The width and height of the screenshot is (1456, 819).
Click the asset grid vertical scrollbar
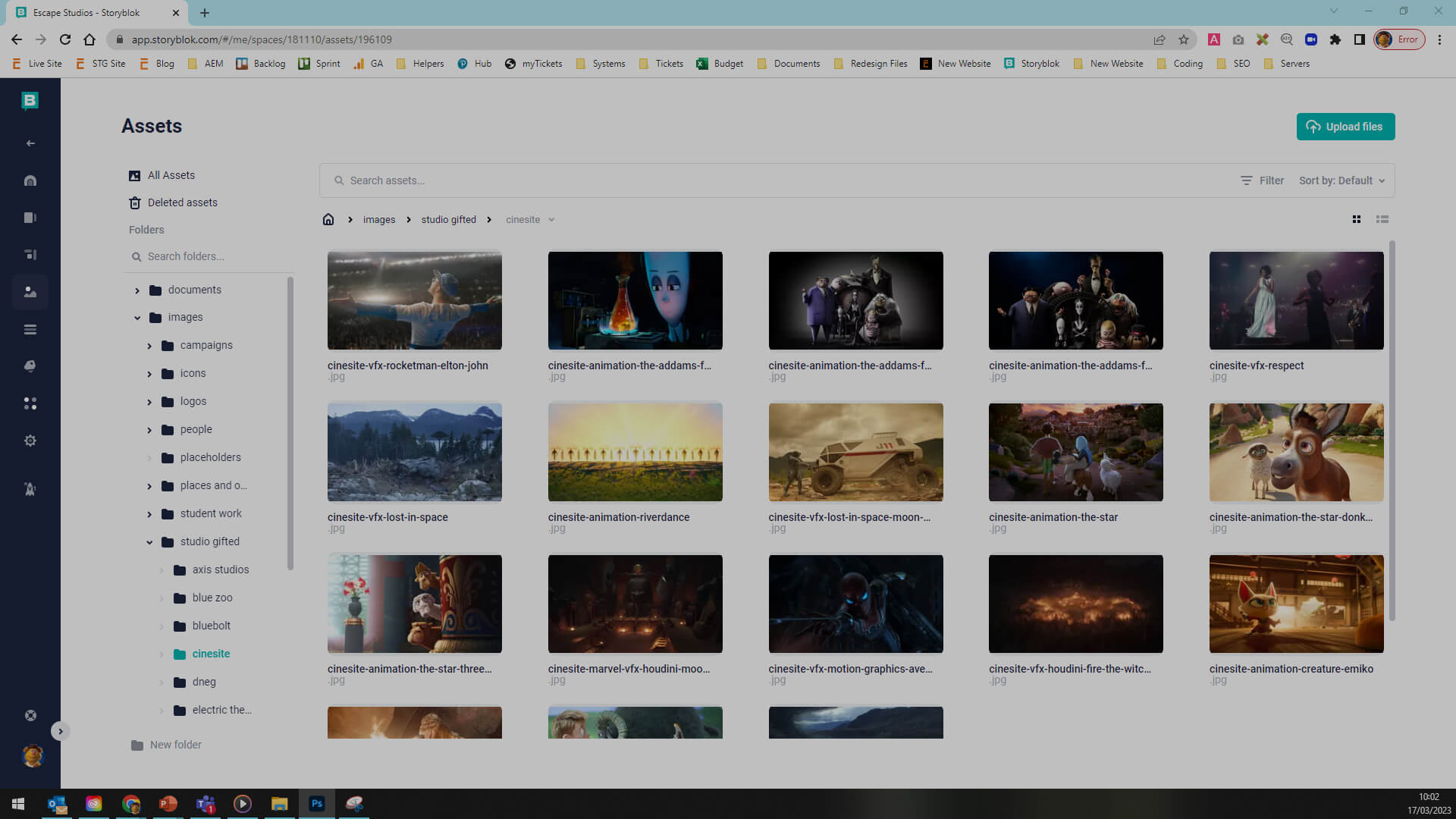pyautogui.click(x=1392, y=431)
